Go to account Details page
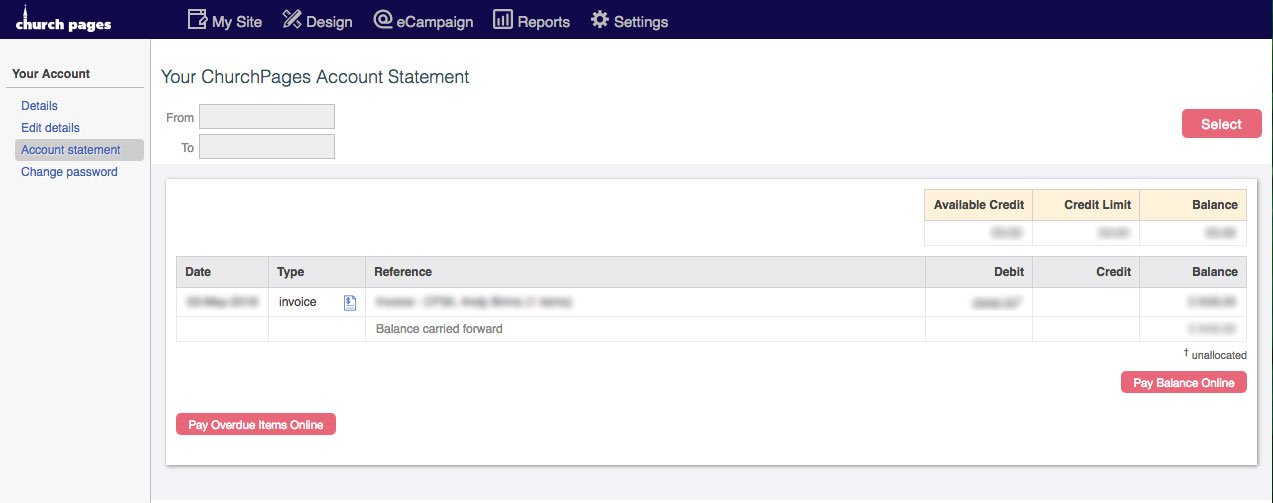 pyautogui.click(x=39, y=106)
